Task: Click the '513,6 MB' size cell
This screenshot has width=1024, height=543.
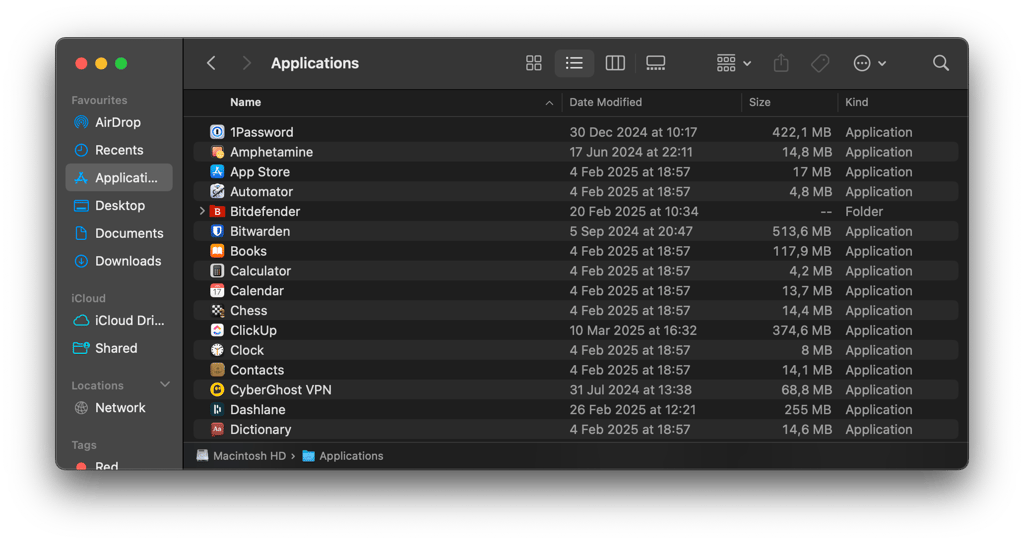Action: pyautogui.click(x=802, y=231)
